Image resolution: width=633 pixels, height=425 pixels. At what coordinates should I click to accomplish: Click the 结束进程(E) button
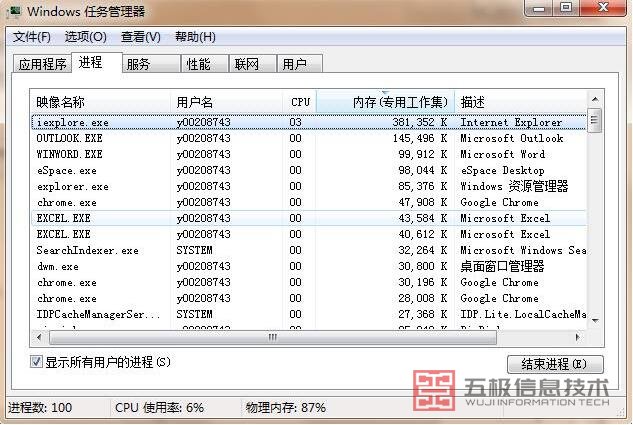click(555, 364)
